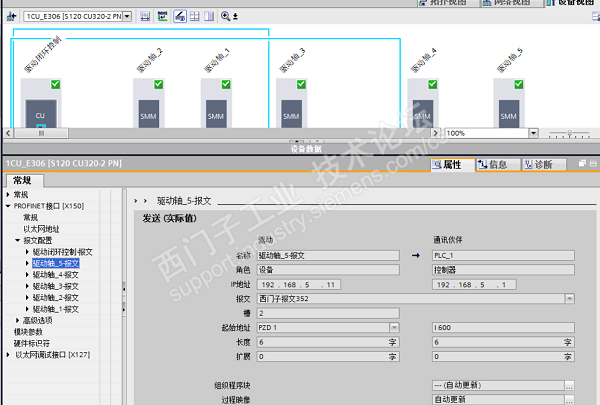Select the SMM module under 驱动轴_3

291,114
